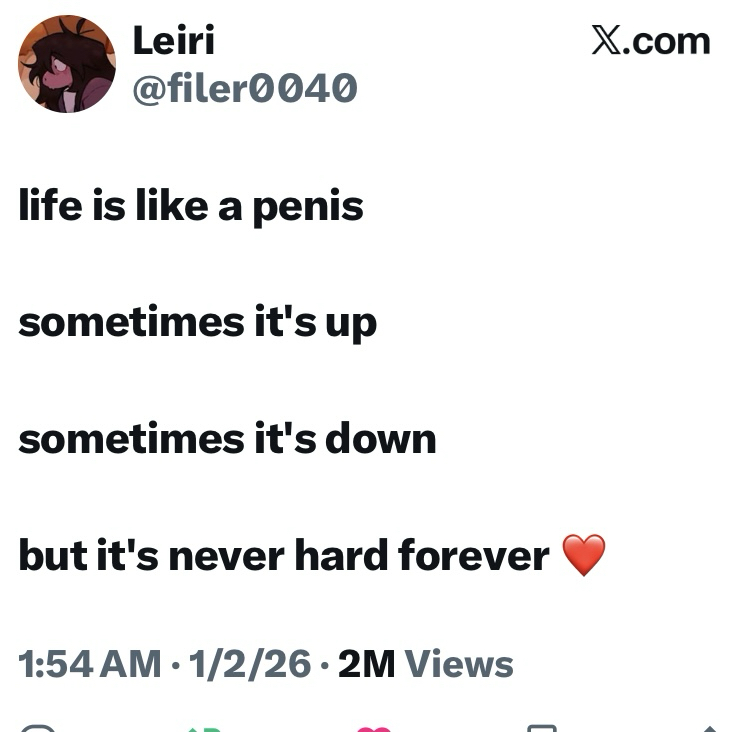Click the display name Leiri
The height and width of the screenshot is (732, 750).
tap(173, 40)
